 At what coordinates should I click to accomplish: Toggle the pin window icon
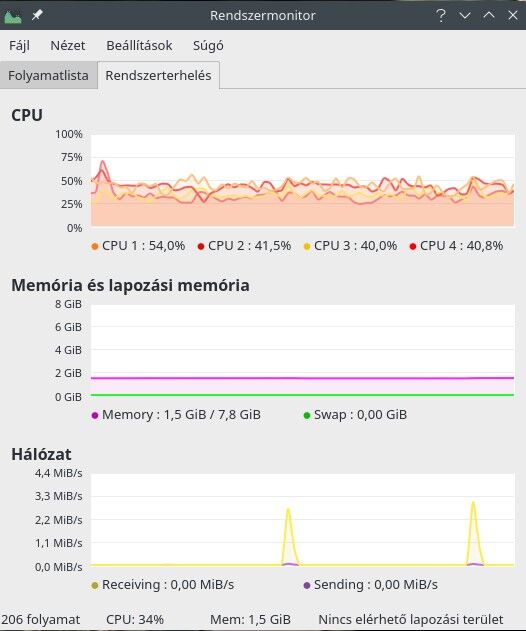[37, 15]
